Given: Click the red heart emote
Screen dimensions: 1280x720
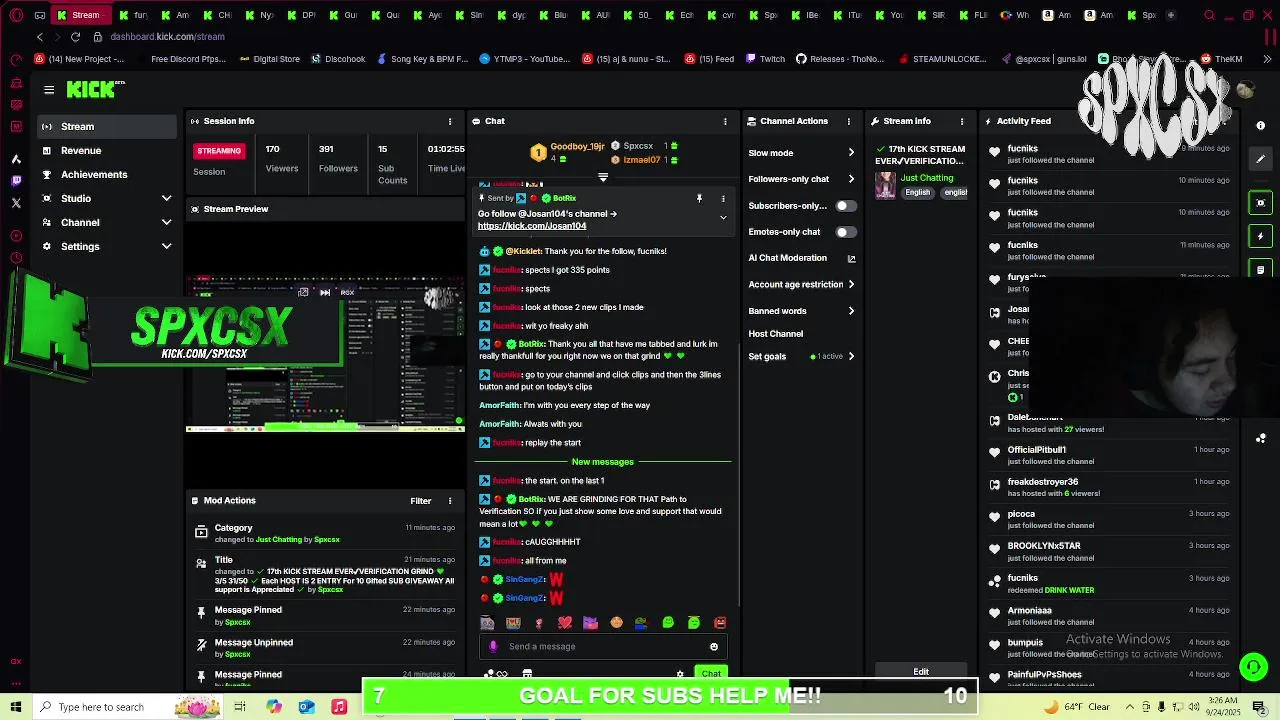Looking at the screenshot, I should [x=565, y=623].
